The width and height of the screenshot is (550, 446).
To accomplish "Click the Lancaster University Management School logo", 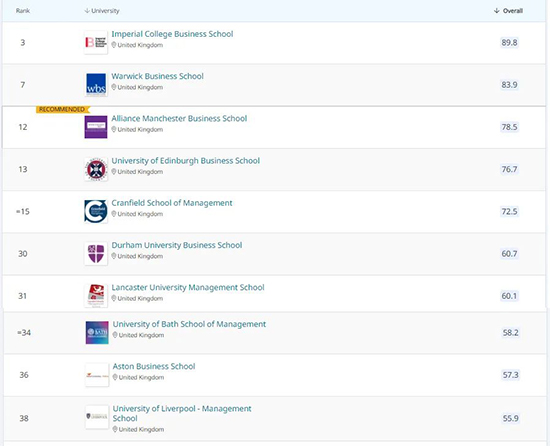I will (96, 296).
